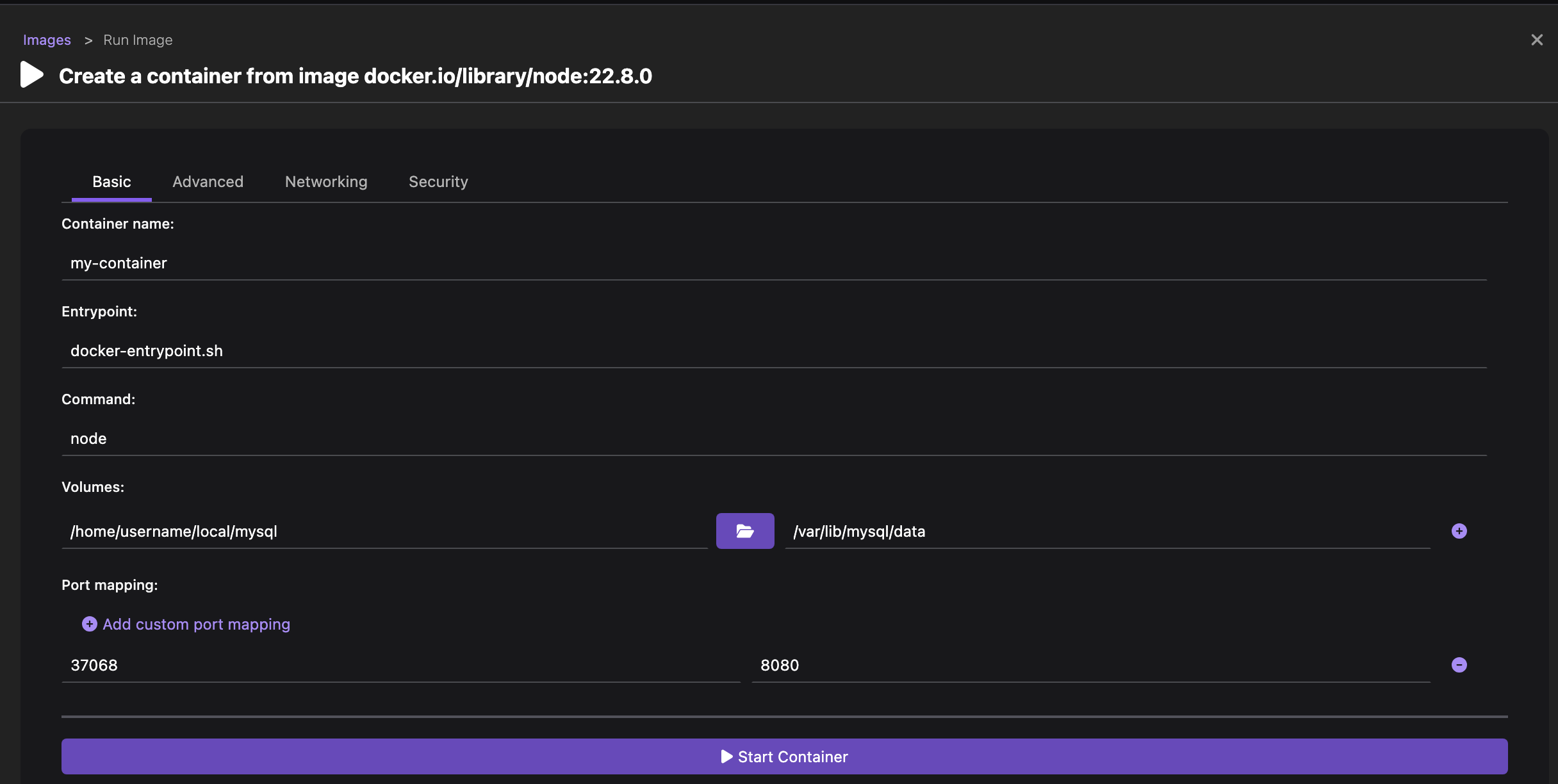Click Add custom port mapping link
Viewport: 1558px width, 784px height.
click(196, 624)
